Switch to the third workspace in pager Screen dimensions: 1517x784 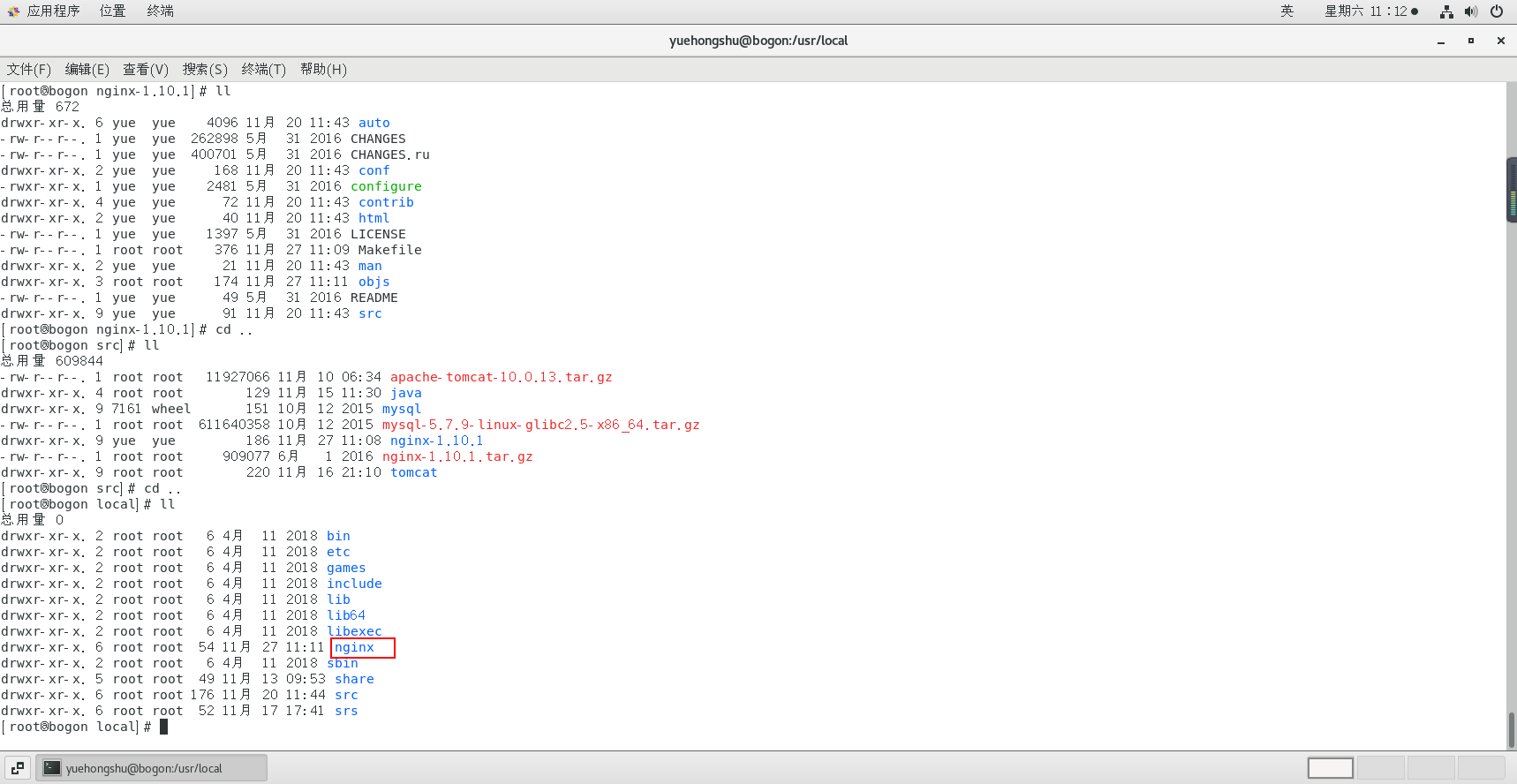(1431, 768)
